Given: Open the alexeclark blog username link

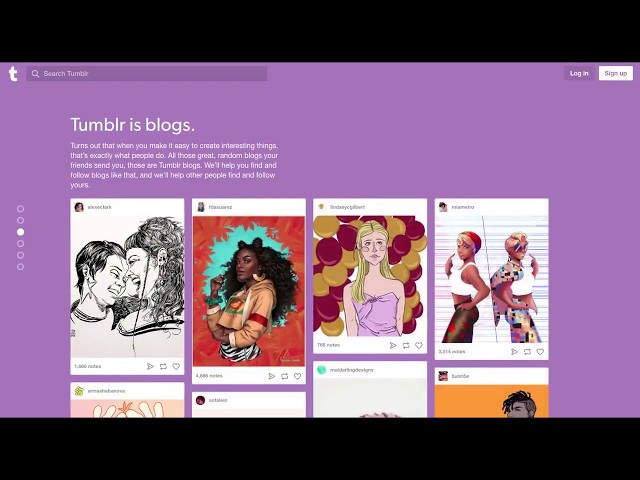Looking at the screenshot, I should (x=100, y=207).
